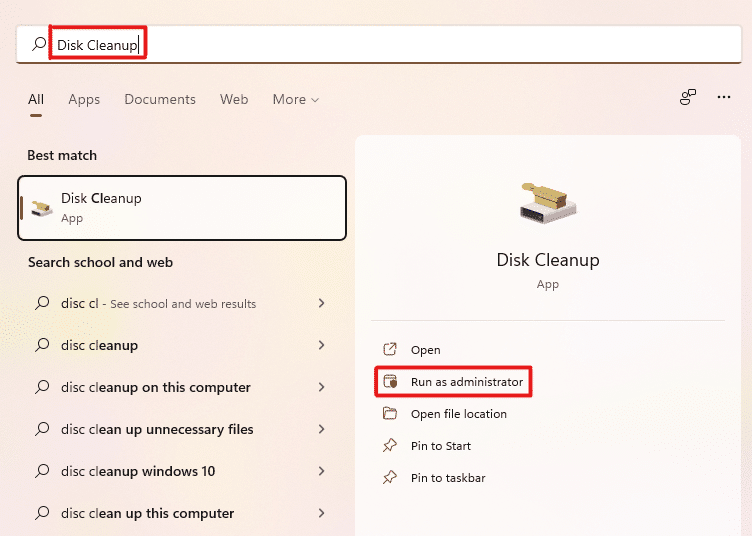
Task: Click the Open action
Action: (425, 350)
